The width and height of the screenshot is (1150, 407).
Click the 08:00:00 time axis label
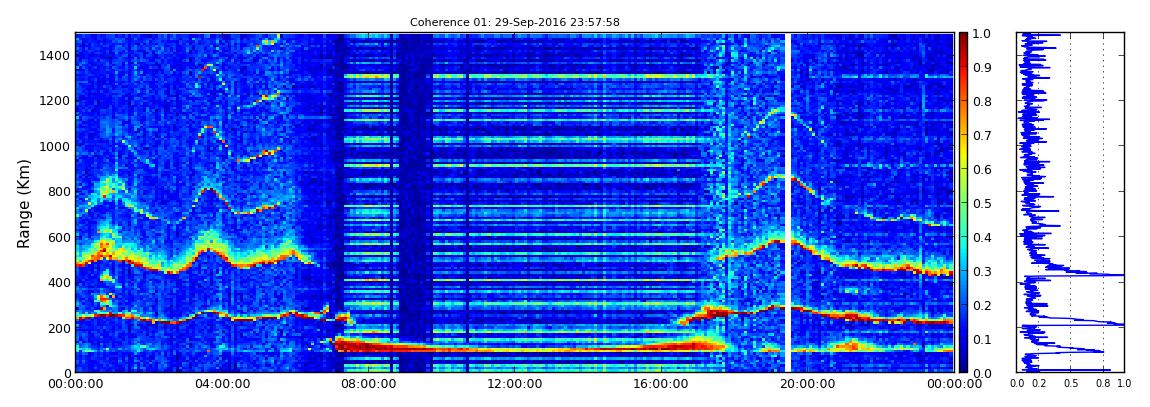pyautogui.click(x=367, y=384)
